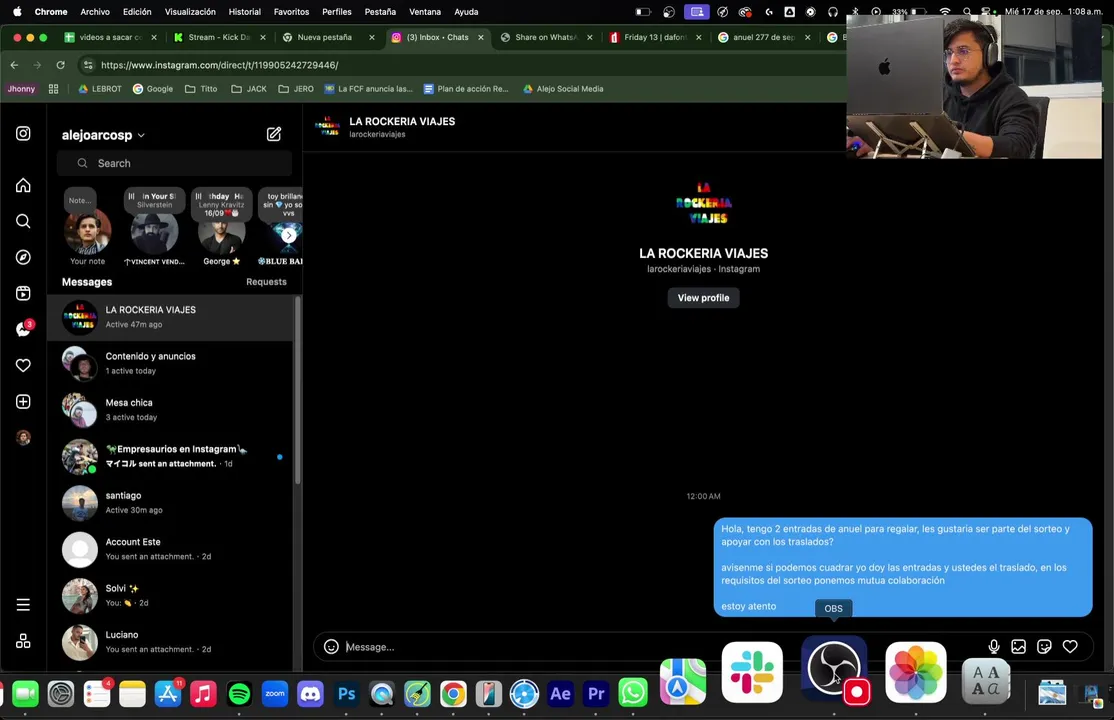Go back in Chrome history
The width and height of the screenshot is (1114, 720).
coord(14,65)
